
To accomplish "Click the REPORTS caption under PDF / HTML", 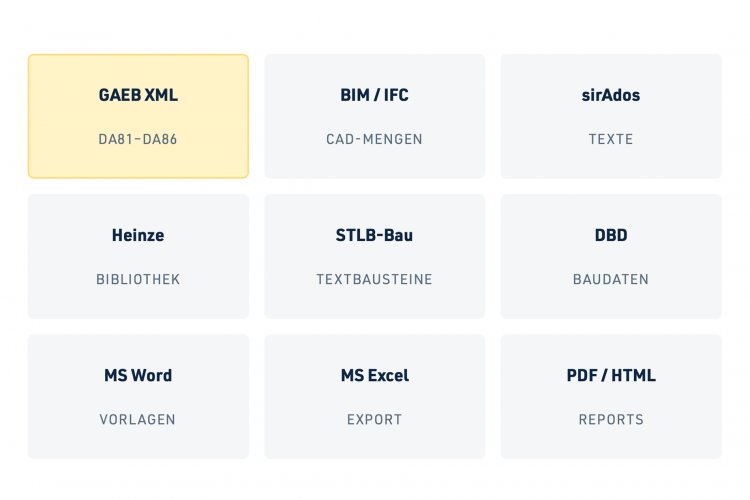I will coord(611,420).
